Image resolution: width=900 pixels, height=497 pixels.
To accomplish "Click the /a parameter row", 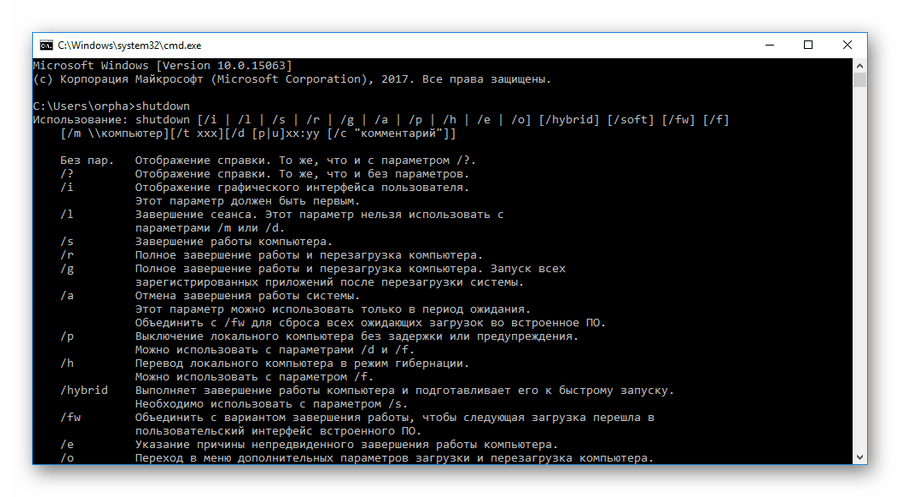I will (x=67, y=296).
